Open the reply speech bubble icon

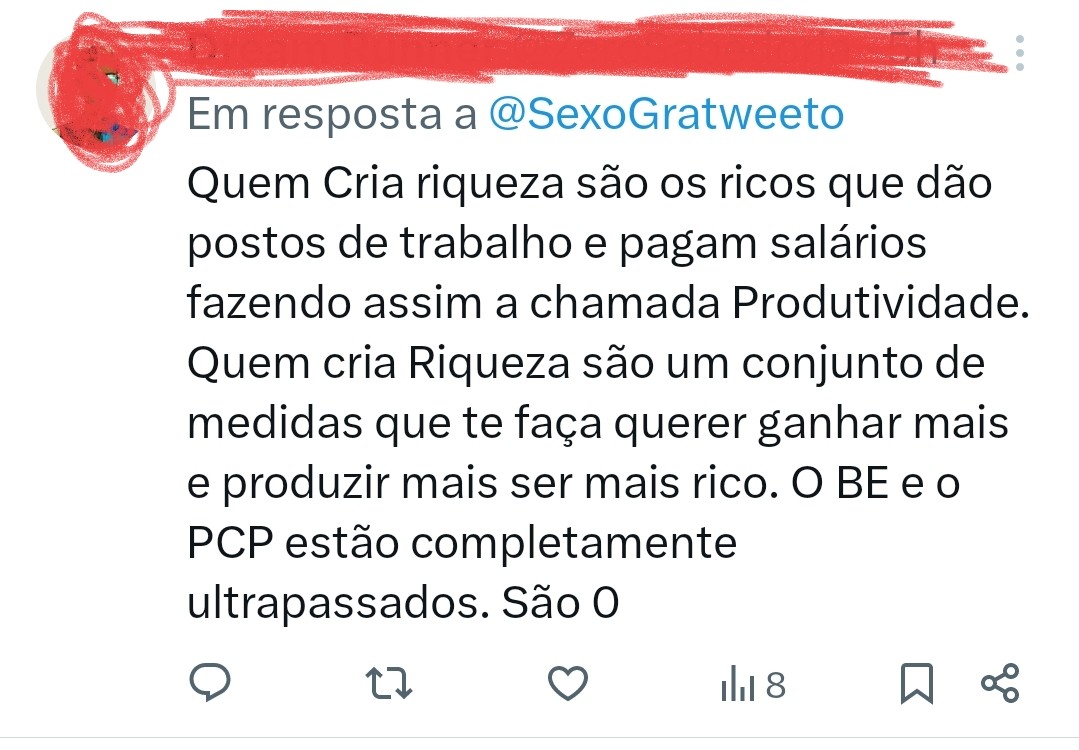pos(210,683)
